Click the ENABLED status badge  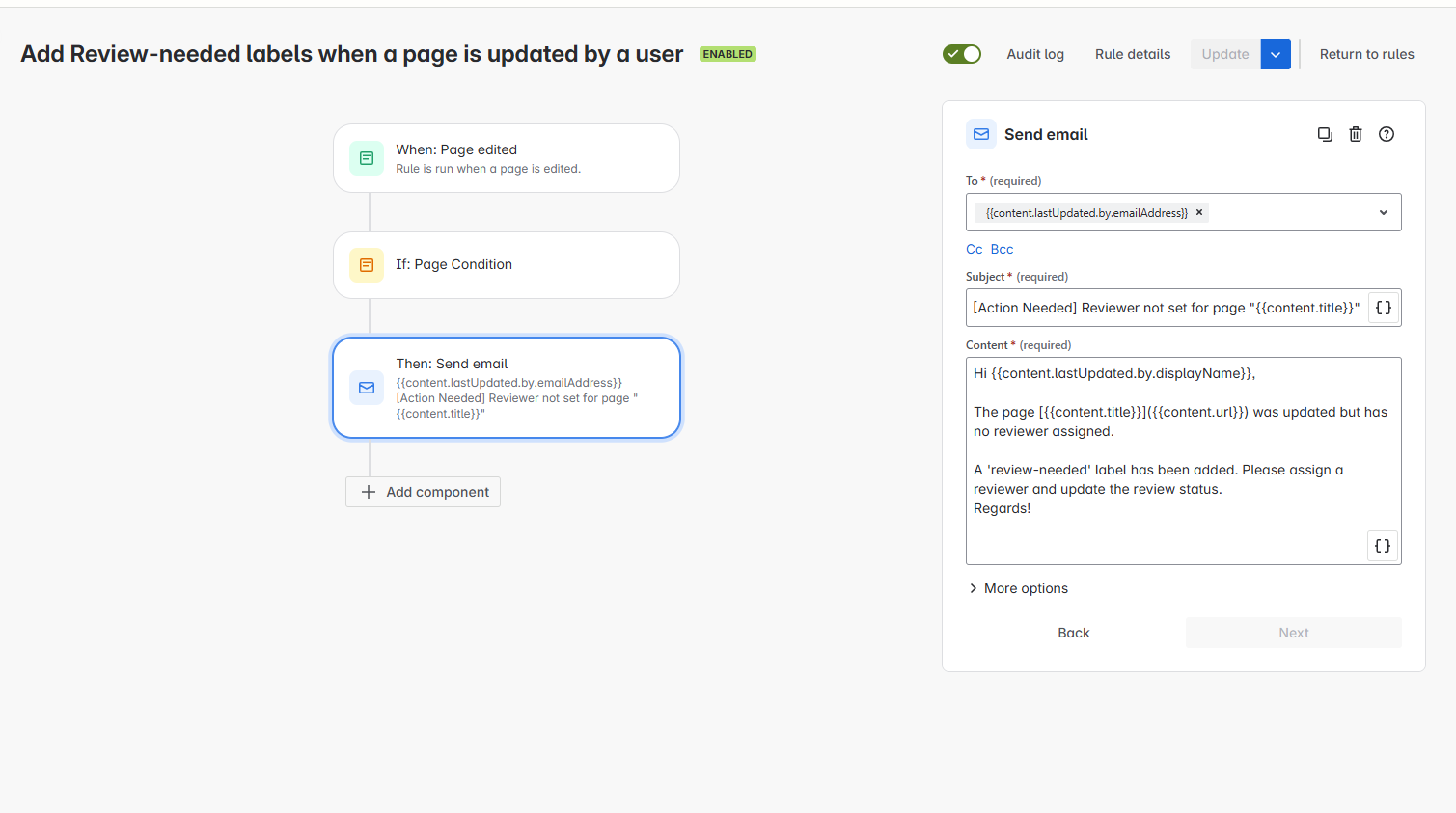tap(728, 54)
